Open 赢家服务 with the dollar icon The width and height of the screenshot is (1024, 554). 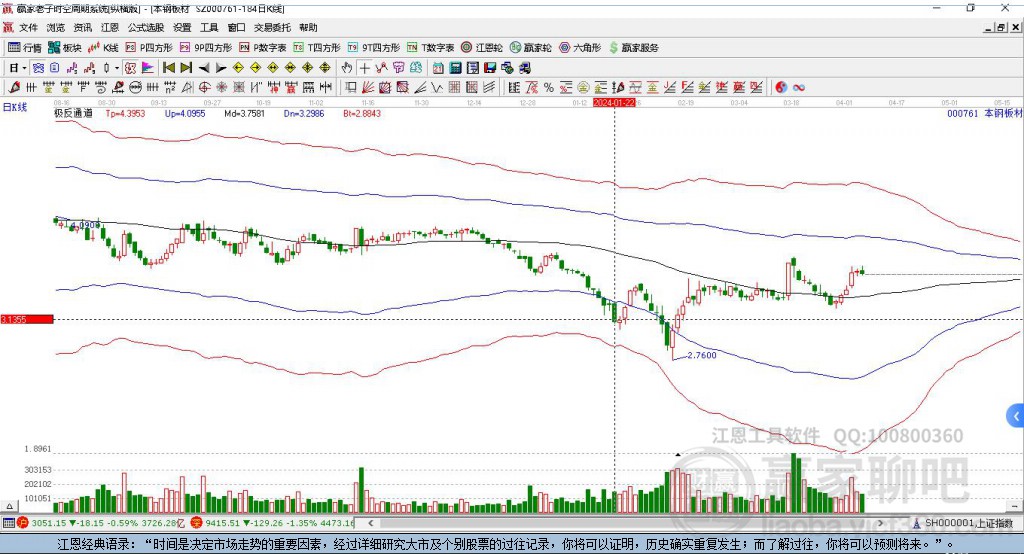click(634, 48)
